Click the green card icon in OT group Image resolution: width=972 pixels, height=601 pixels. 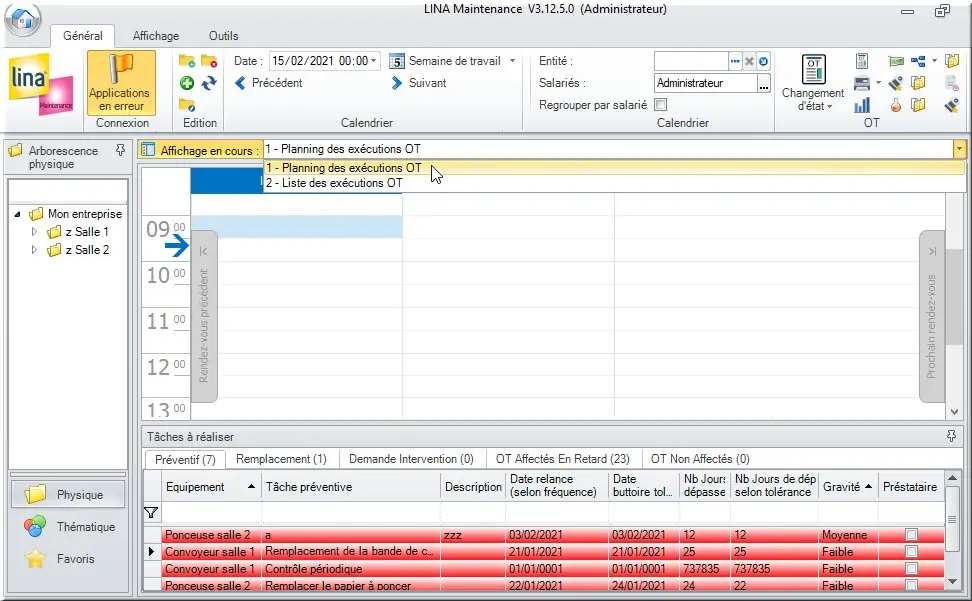click(x=896, y=61)
